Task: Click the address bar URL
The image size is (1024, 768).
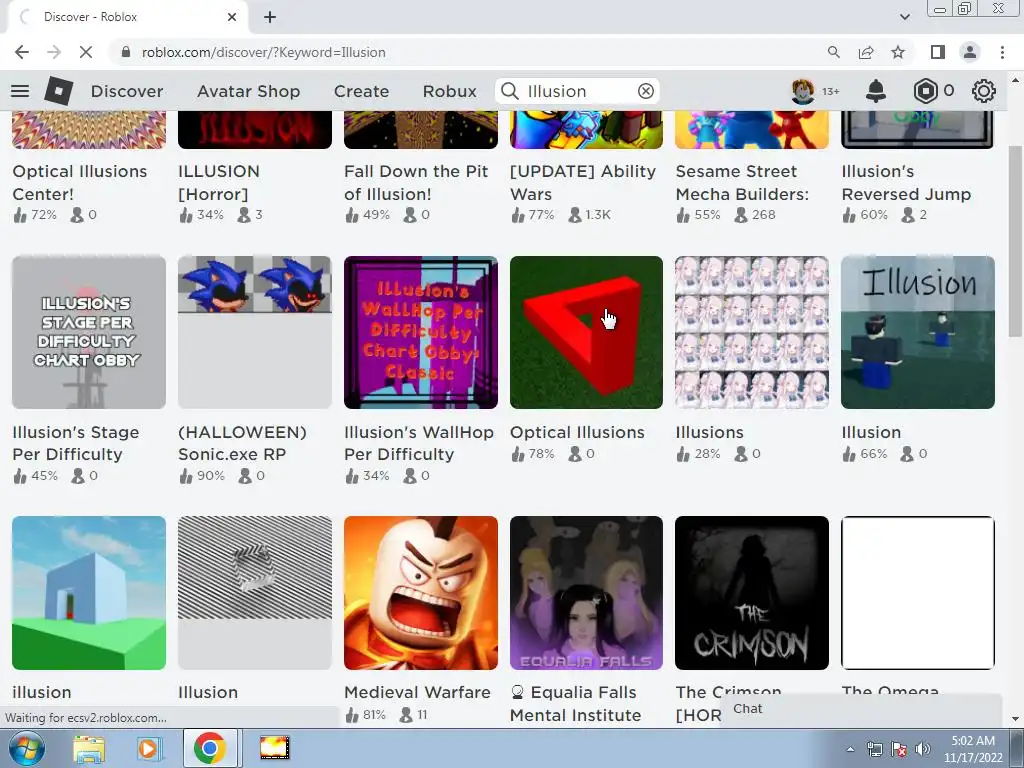Action: coord(264,52)
